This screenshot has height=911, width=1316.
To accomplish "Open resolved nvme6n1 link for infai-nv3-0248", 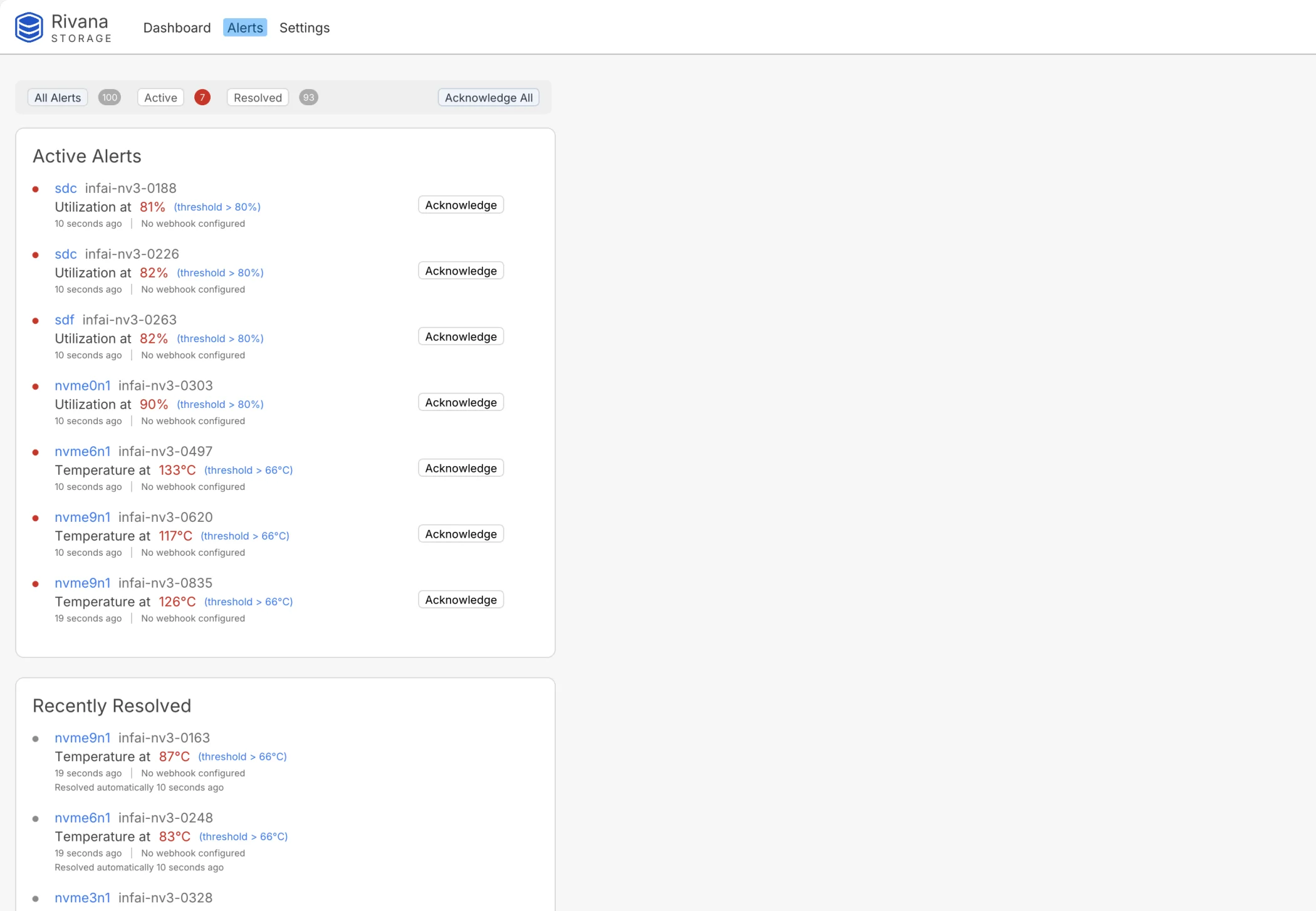I will [82, 818].
